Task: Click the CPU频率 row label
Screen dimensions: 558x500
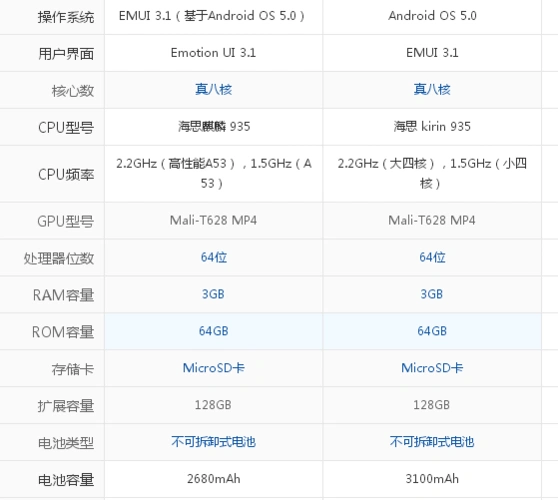Action: tap(66, 175)
